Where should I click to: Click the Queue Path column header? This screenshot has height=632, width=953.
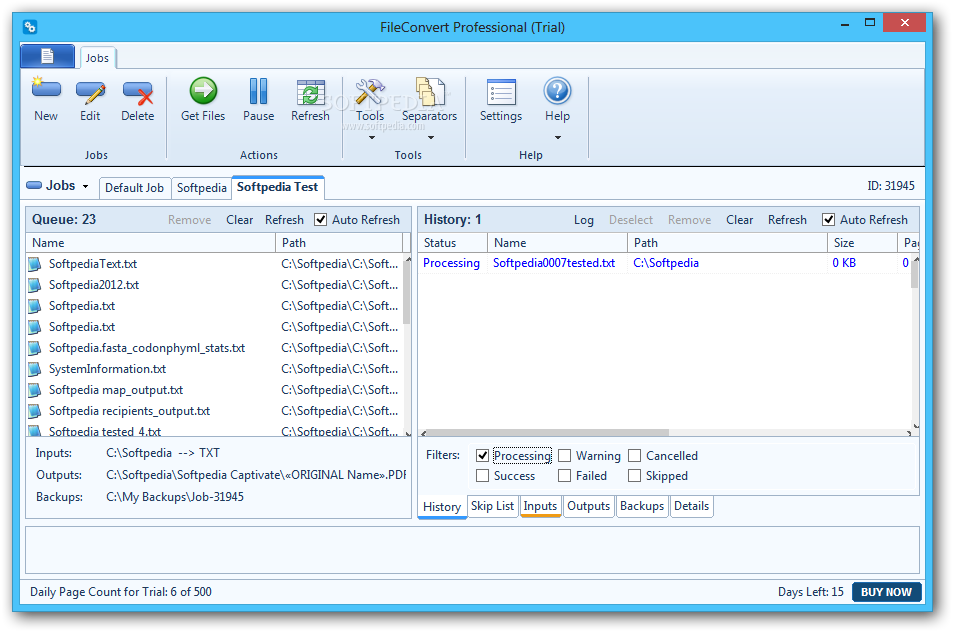(339, 242)
